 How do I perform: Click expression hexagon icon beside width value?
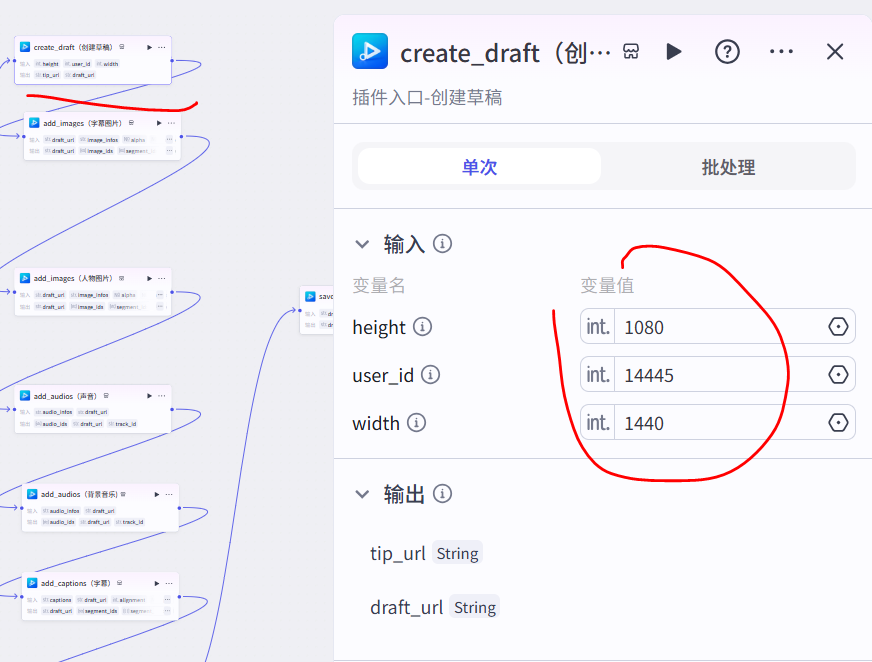[839, 422]
